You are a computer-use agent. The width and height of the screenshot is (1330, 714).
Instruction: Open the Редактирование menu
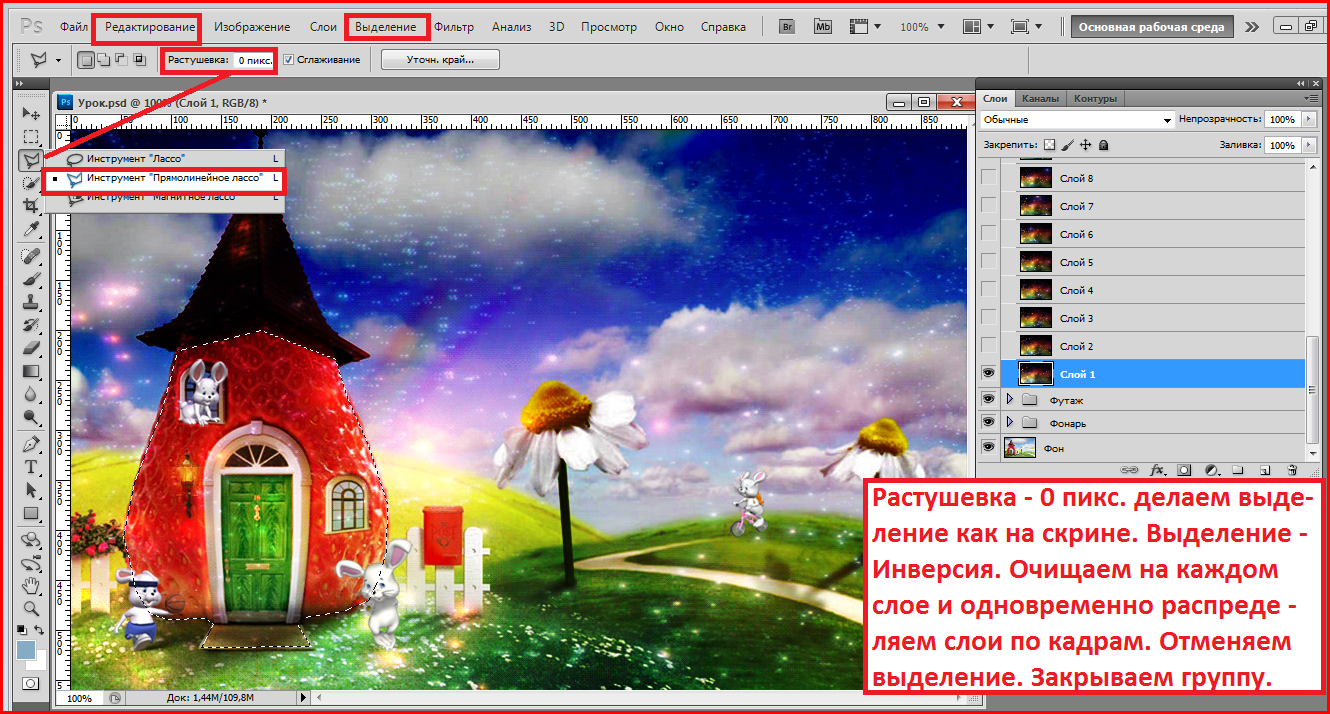[150, 27]
